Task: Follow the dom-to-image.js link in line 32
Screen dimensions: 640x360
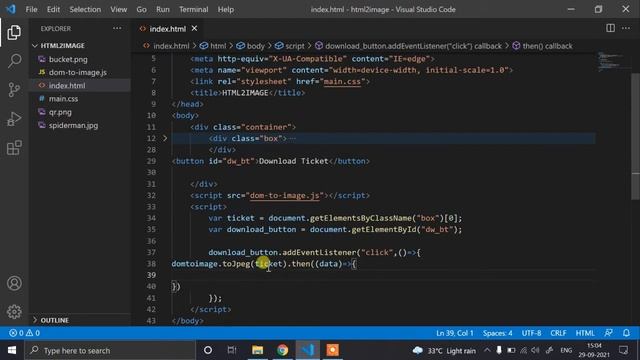Action: (284, 196)
